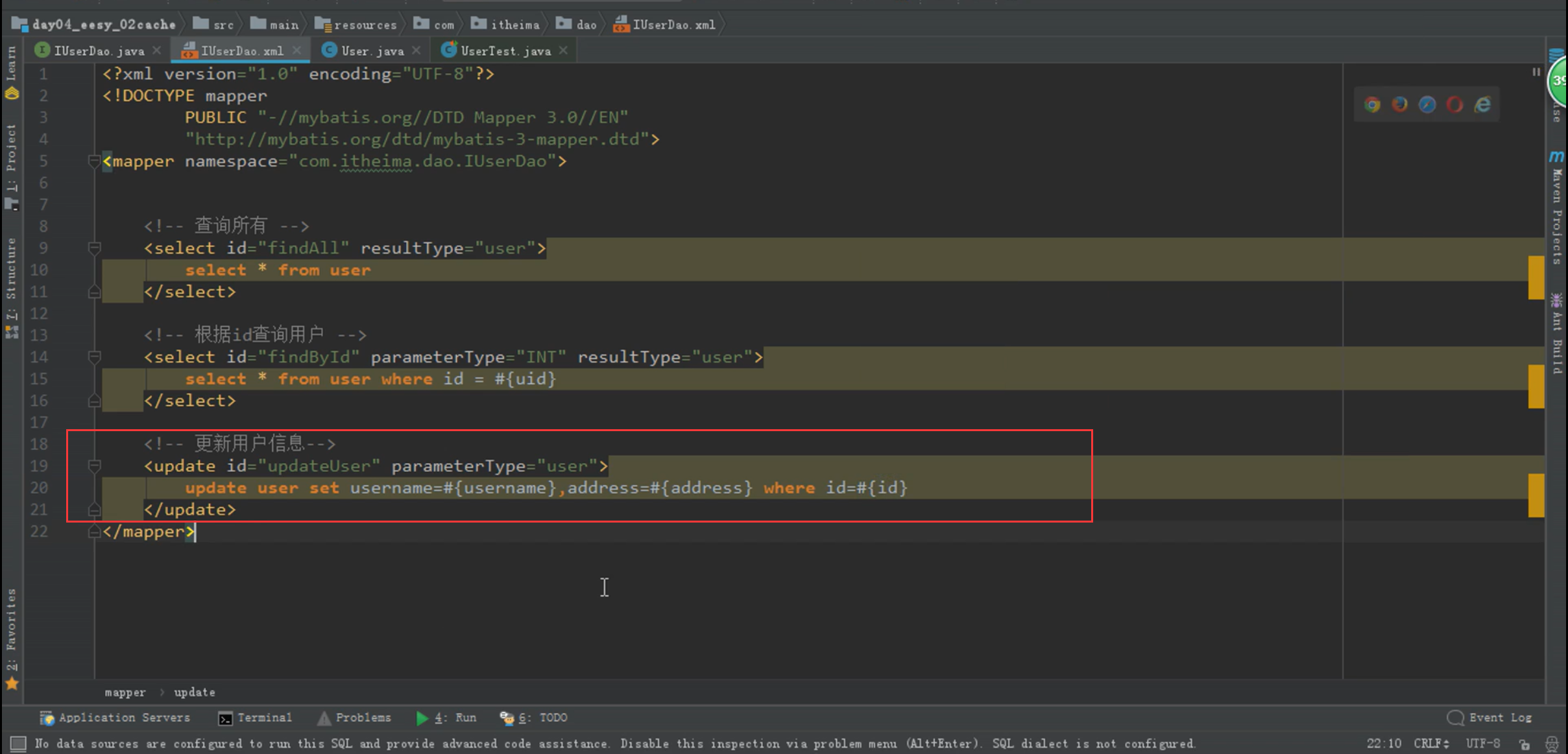Toggle the read-only lock icon
Image resolution: width=1568 pixels, height=754 pixels.
click(x=1525, y=744)
